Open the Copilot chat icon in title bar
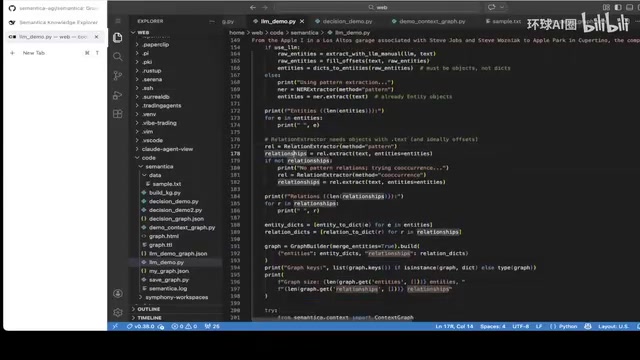The image size is (640, 360). click(491, 7)
